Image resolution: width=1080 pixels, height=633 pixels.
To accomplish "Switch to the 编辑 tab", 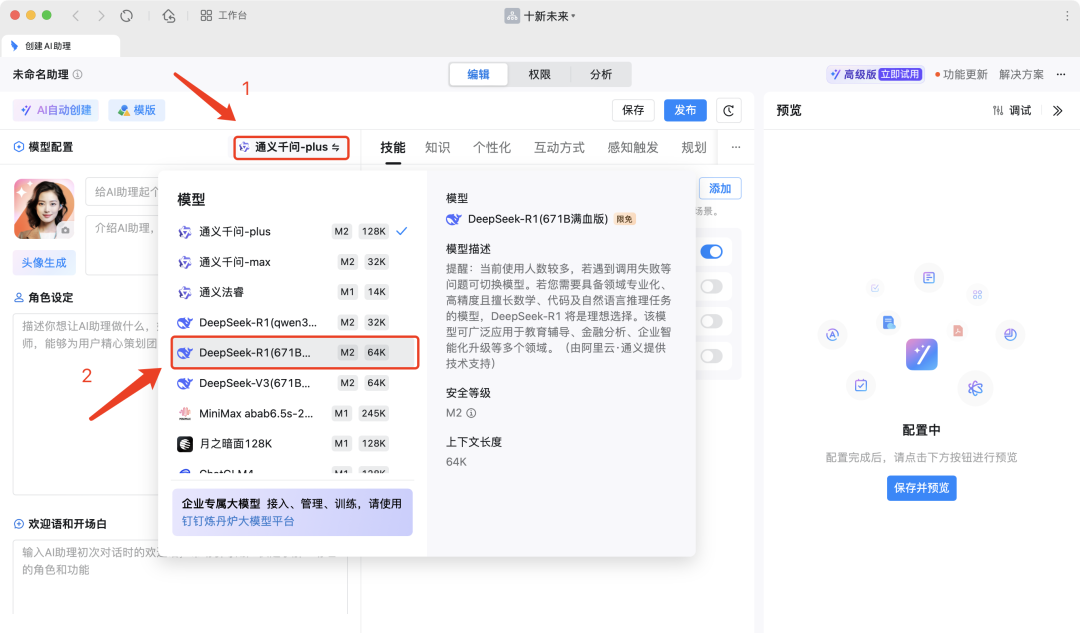I will coord(478,74).
